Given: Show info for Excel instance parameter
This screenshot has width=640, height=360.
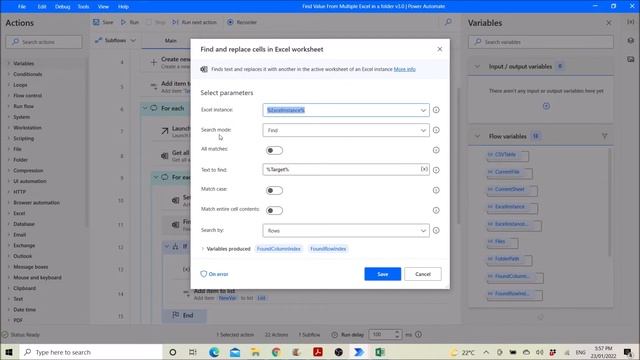Looking at the screenshot, I should tap(436, 110).
